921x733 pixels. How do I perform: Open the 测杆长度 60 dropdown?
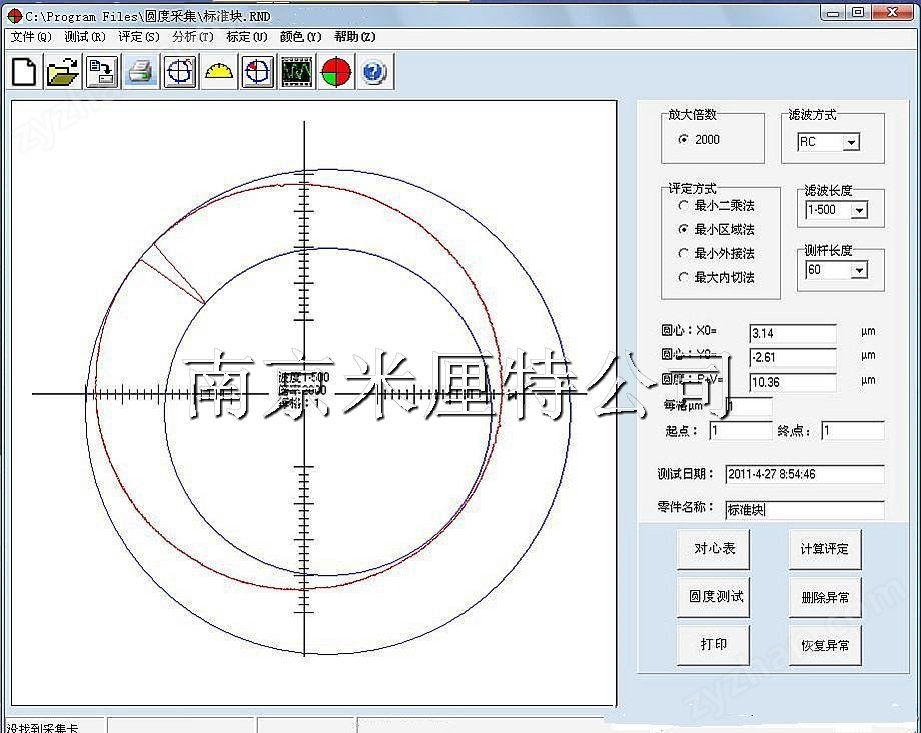(859, 270)
